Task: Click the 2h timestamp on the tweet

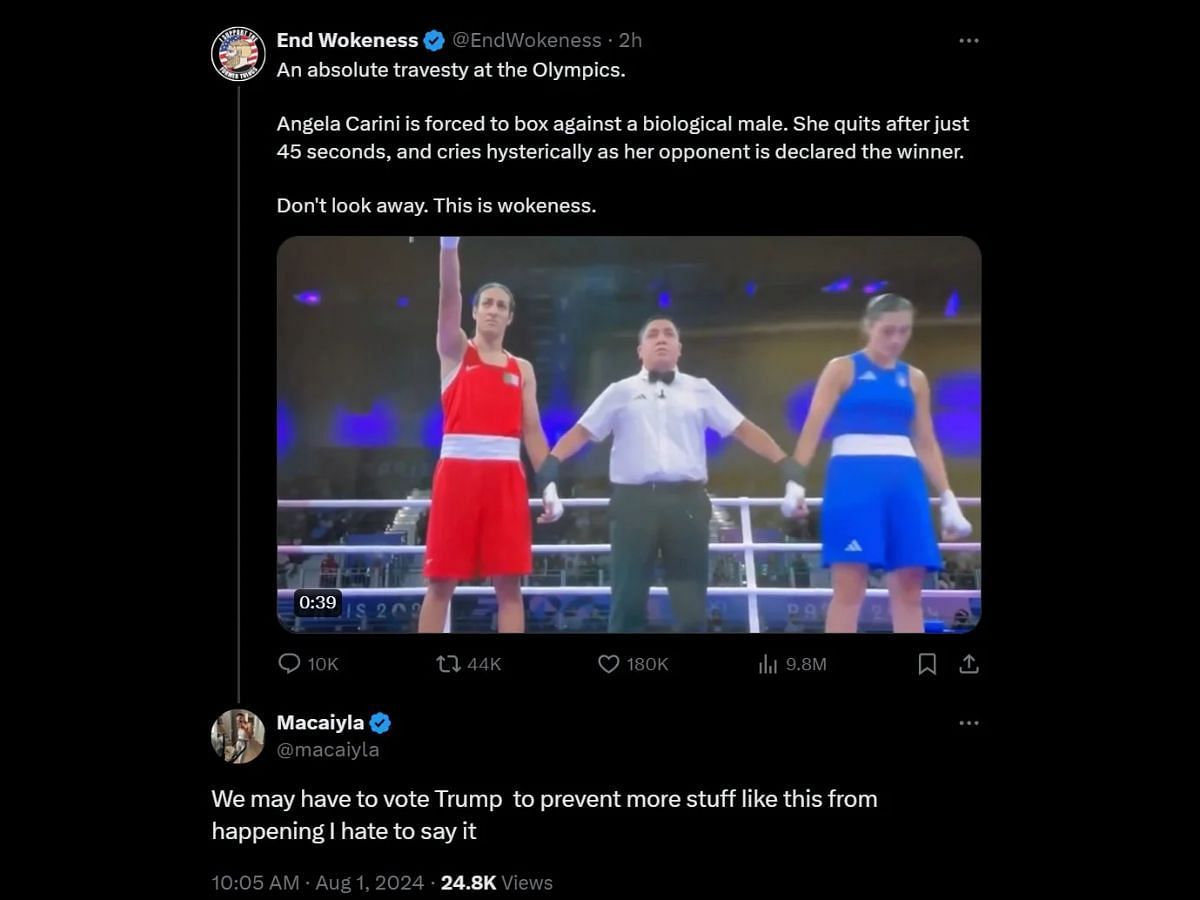Action: 630,41
